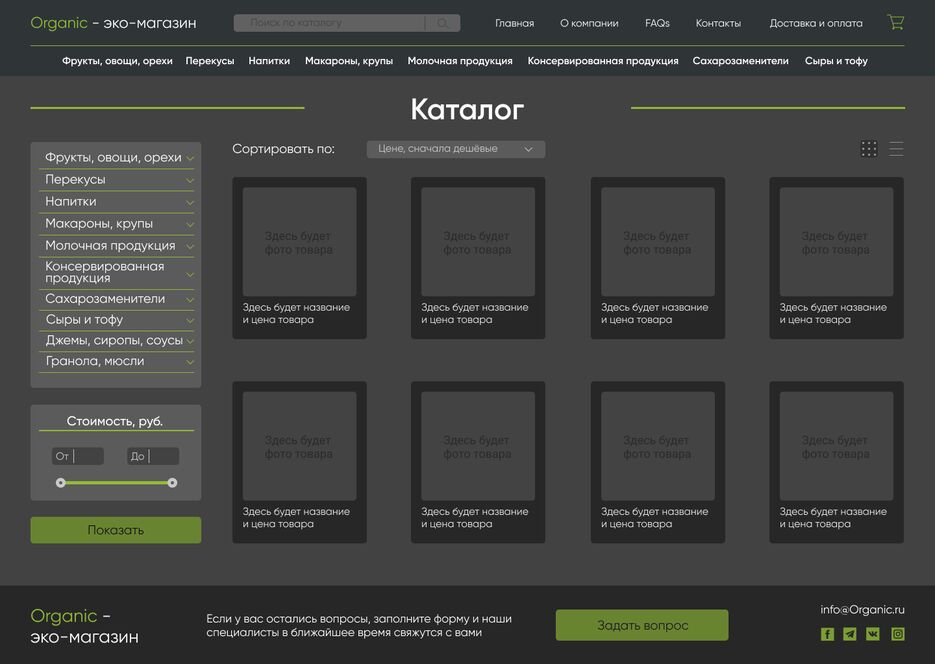935x664 pixels.
Task: Expand Макароны, крупы sidebar chevron
Action: tap(190, 225)
